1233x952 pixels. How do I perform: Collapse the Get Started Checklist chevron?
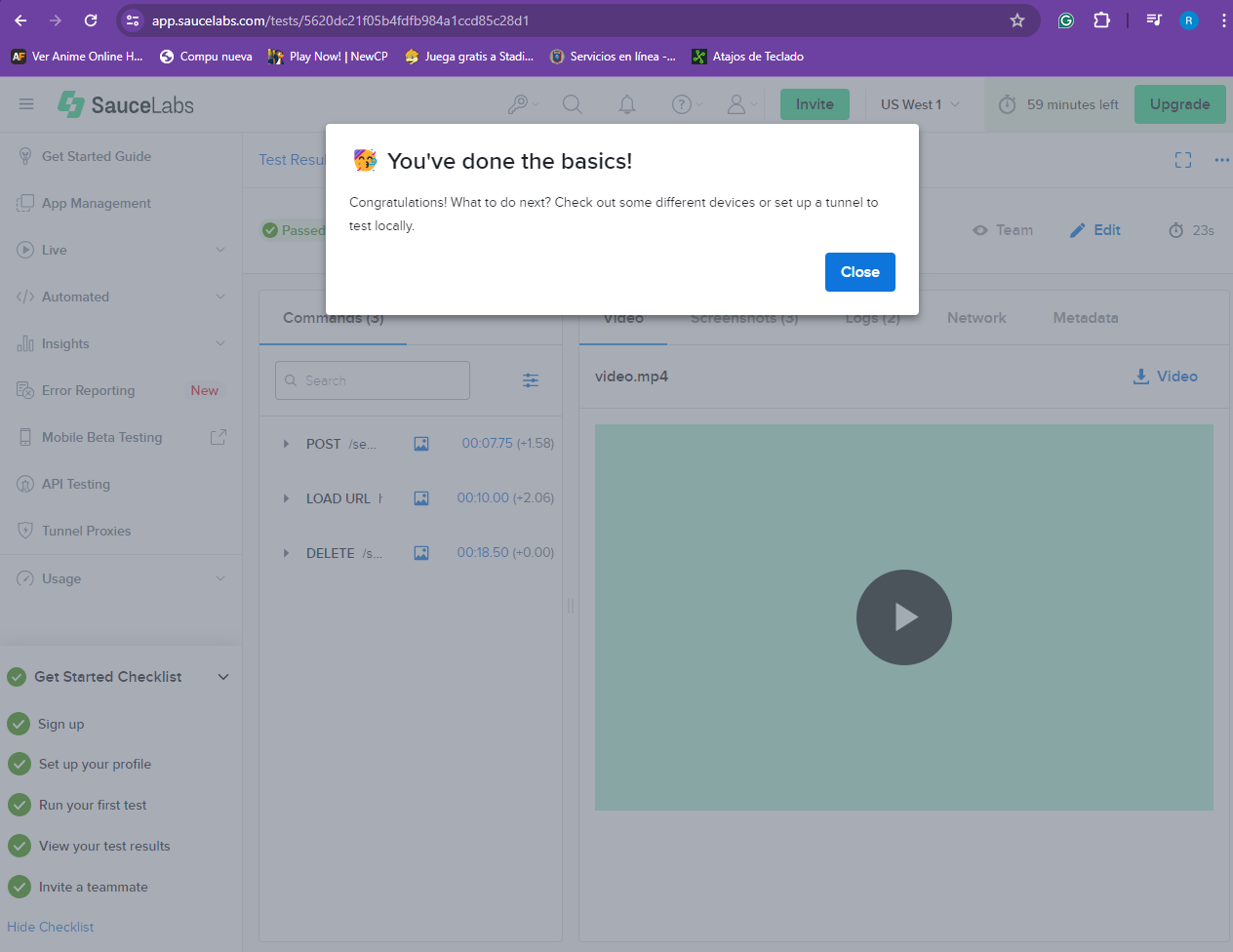(223, 677)
